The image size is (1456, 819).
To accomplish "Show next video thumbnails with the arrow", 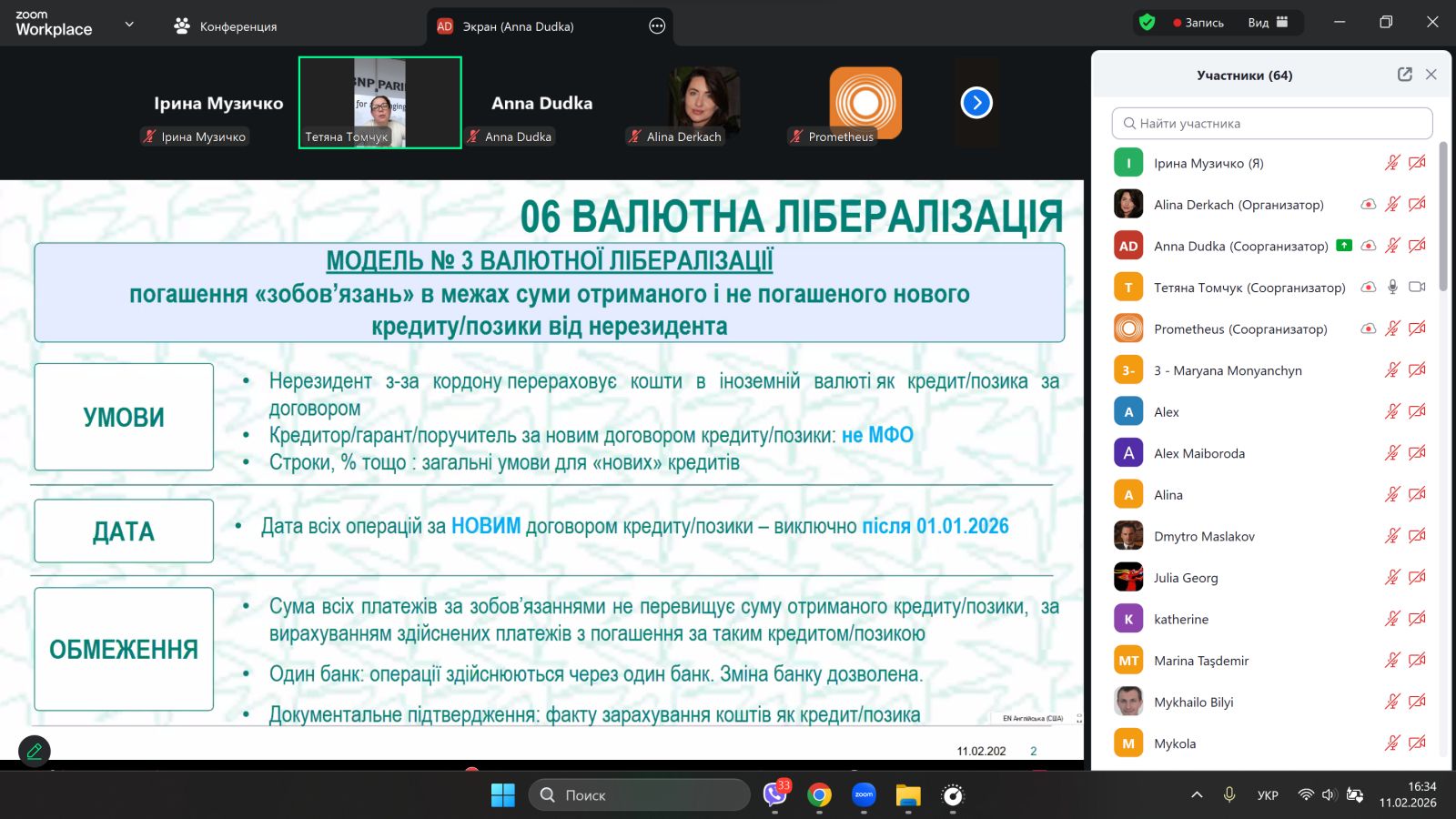I will point(976,103).
